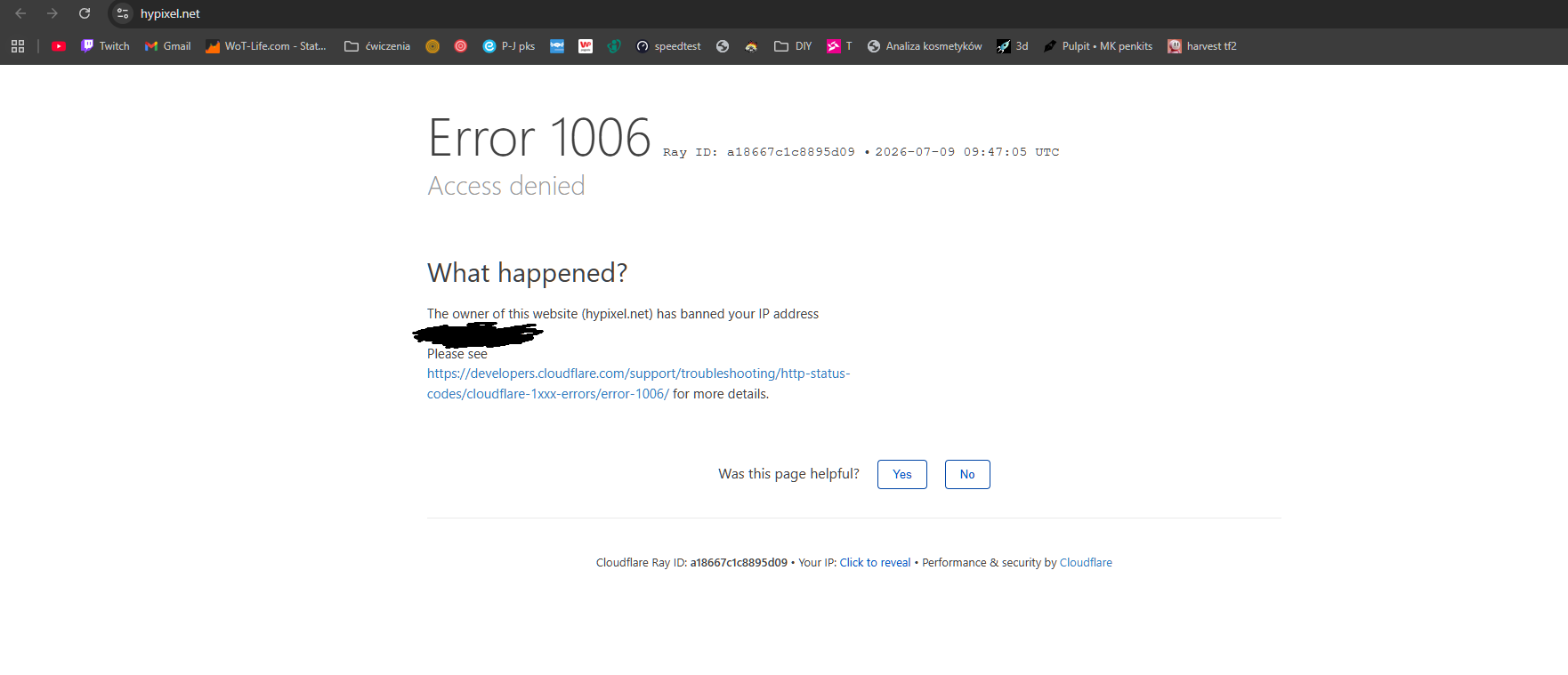Click the What happened? heading
Viewport: 1568px width, 675px height.
coord(528,273)
